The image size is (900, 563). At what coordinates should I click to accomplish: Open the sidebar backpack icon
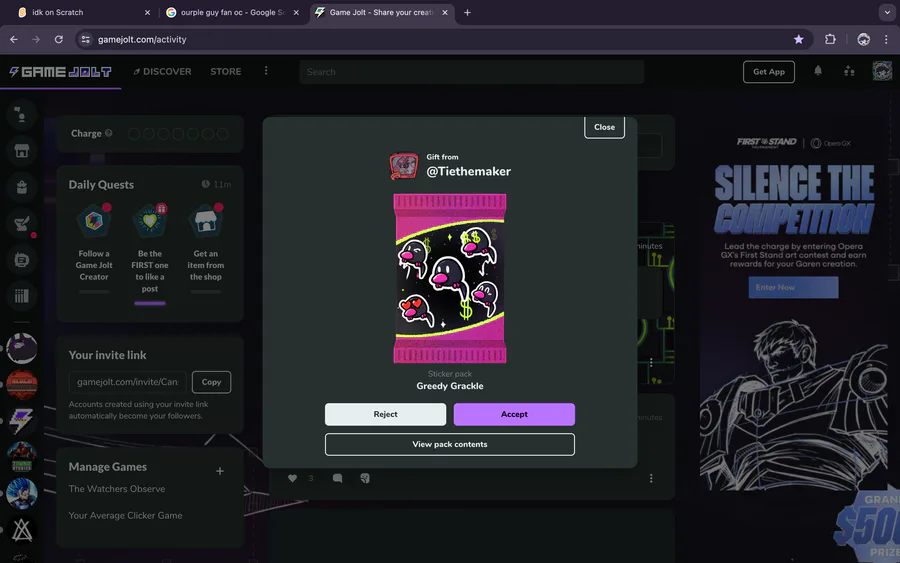tap(22, 187)
